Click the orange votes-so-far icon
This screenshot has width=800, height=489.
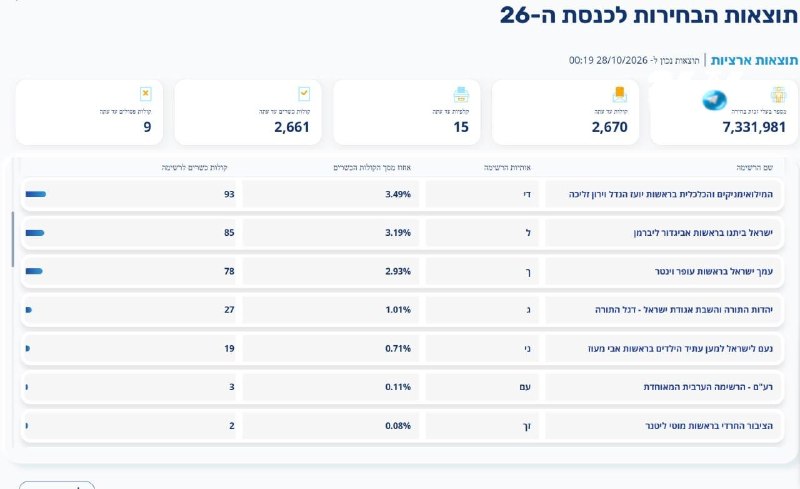coord(619,94)
